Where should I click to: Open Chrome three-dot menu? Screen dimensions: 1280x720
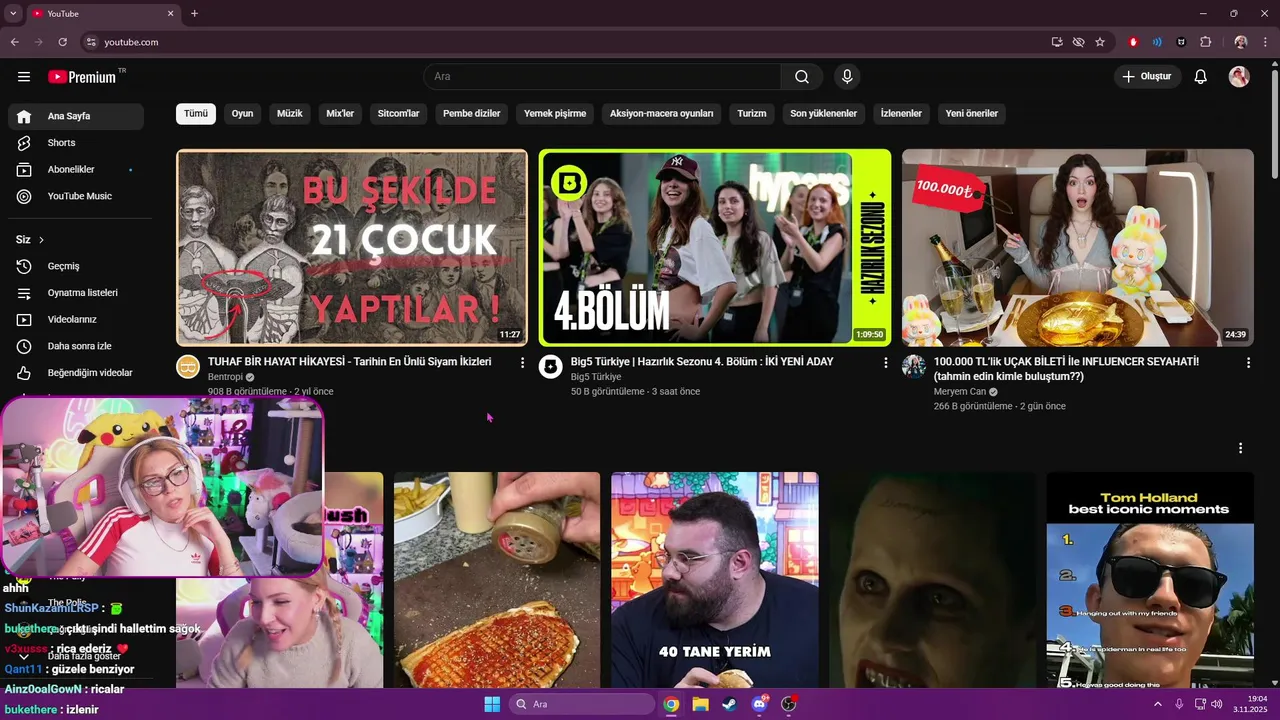1265,42
